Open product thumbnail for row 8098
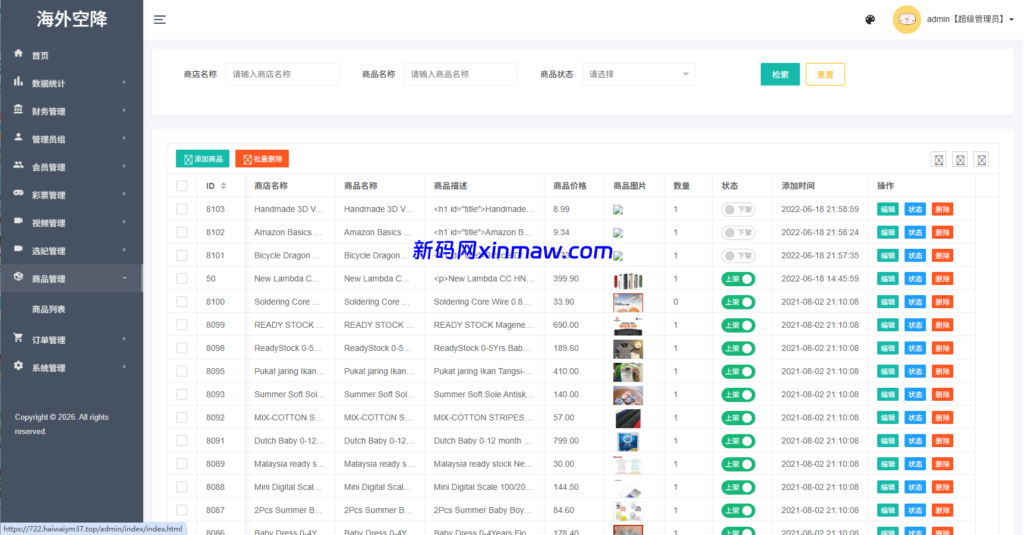Viewport: 1024px width, 535px height. (x=628, y=349)
